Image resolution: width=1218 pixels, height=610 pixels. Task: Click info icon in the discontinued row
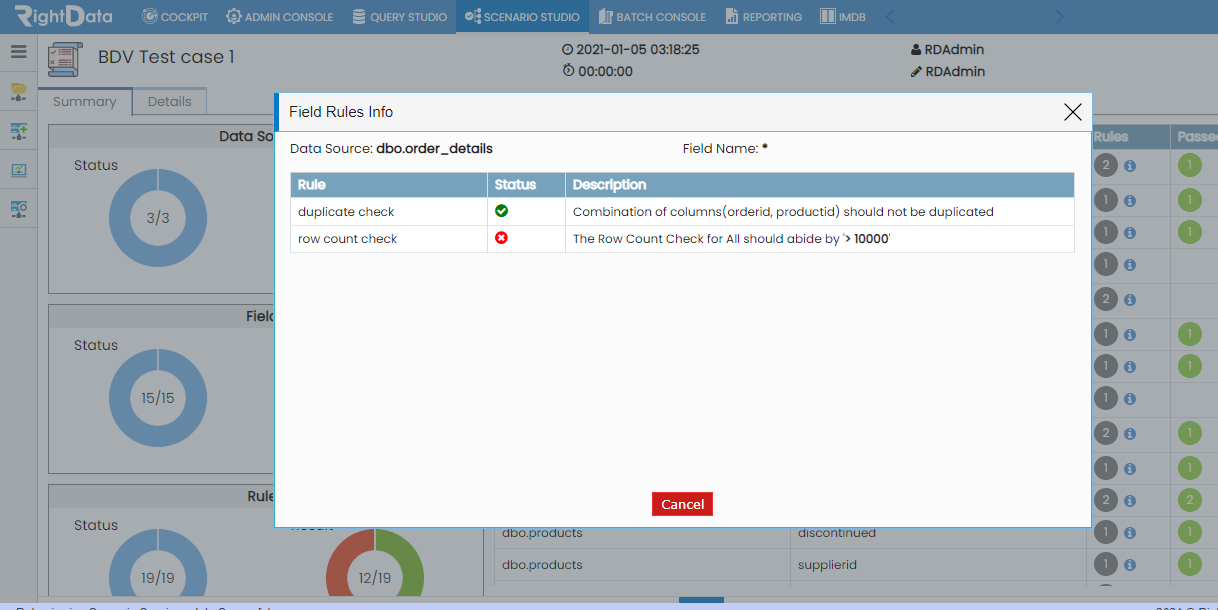pyautogui.click(x=1130, y=532)
